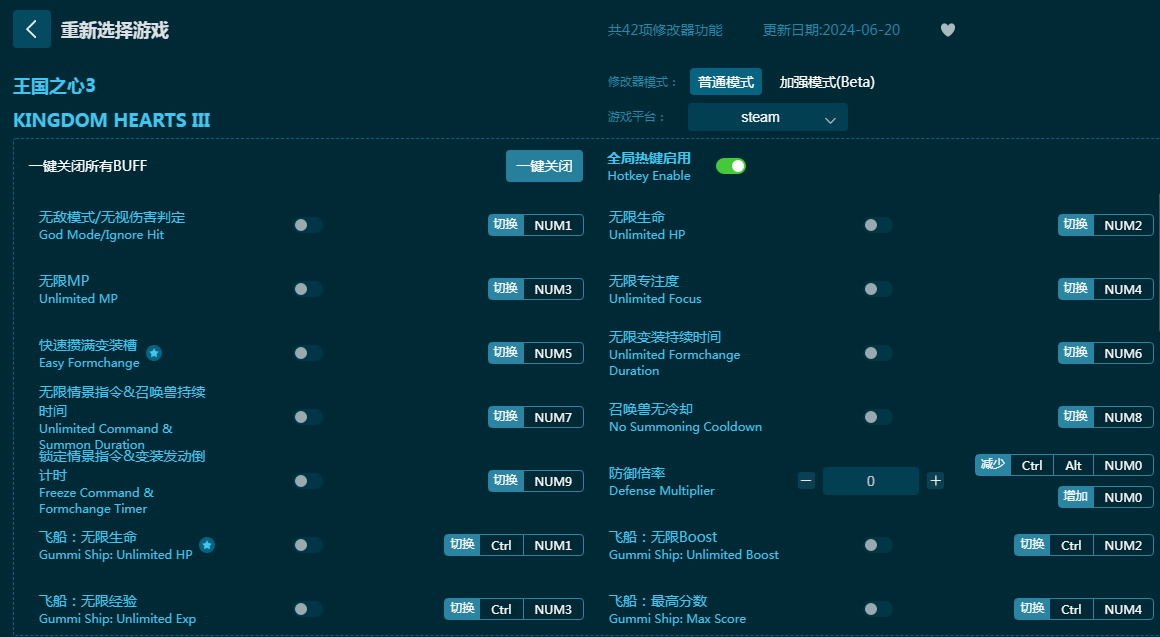Toggle Gummi Ship: Unlimited Boost switch
Image resolution: width=1160 pixels, height=637 pixels.
point(877,545)
